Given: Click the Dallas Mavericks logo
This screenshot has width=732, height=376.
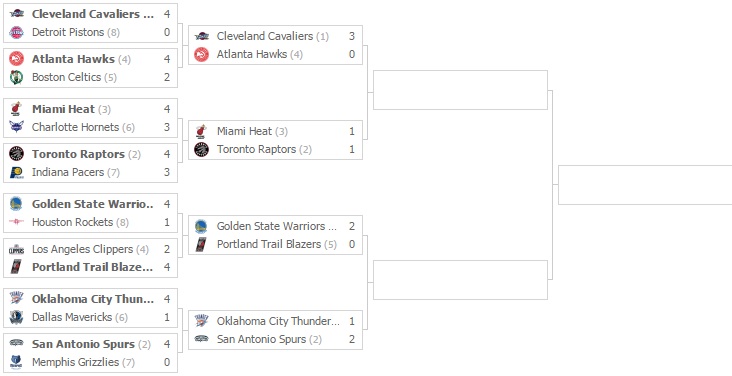Looking at the screenshot, I should [x=16, y=317].
